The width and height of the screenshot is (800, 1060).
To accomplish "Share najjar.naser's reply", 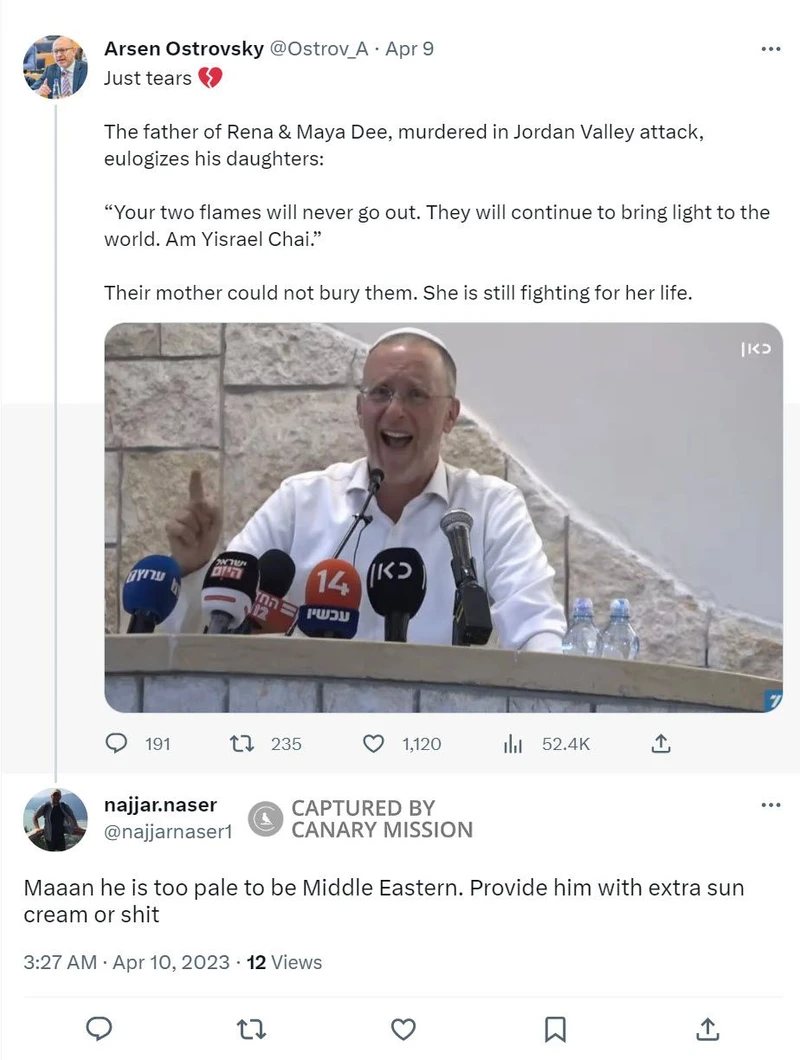I will click(707, 1028).
